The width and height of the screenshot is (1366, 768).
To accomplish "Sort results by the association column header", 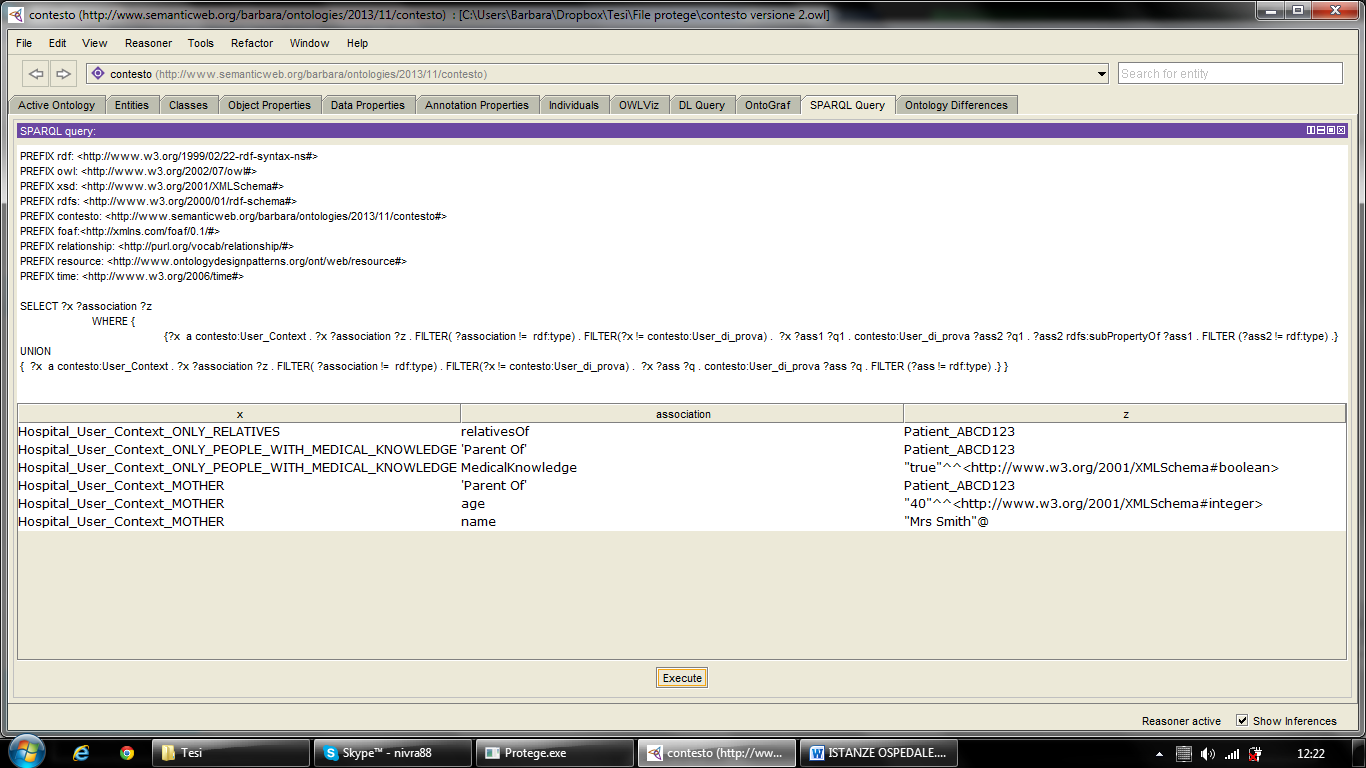I will point(682,413).
